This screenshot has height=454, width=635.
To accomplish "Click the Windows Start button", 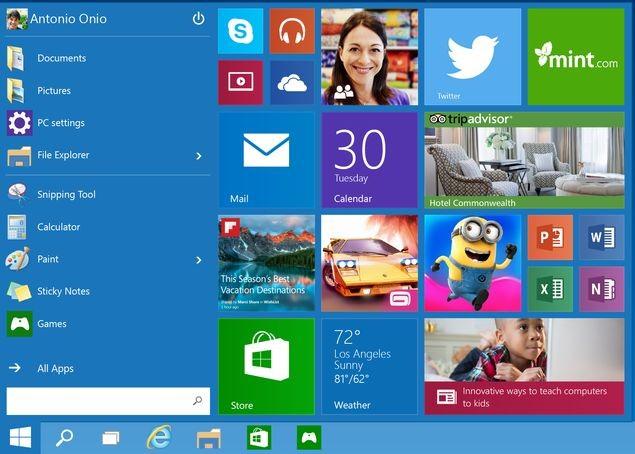I will click(20, 437).
